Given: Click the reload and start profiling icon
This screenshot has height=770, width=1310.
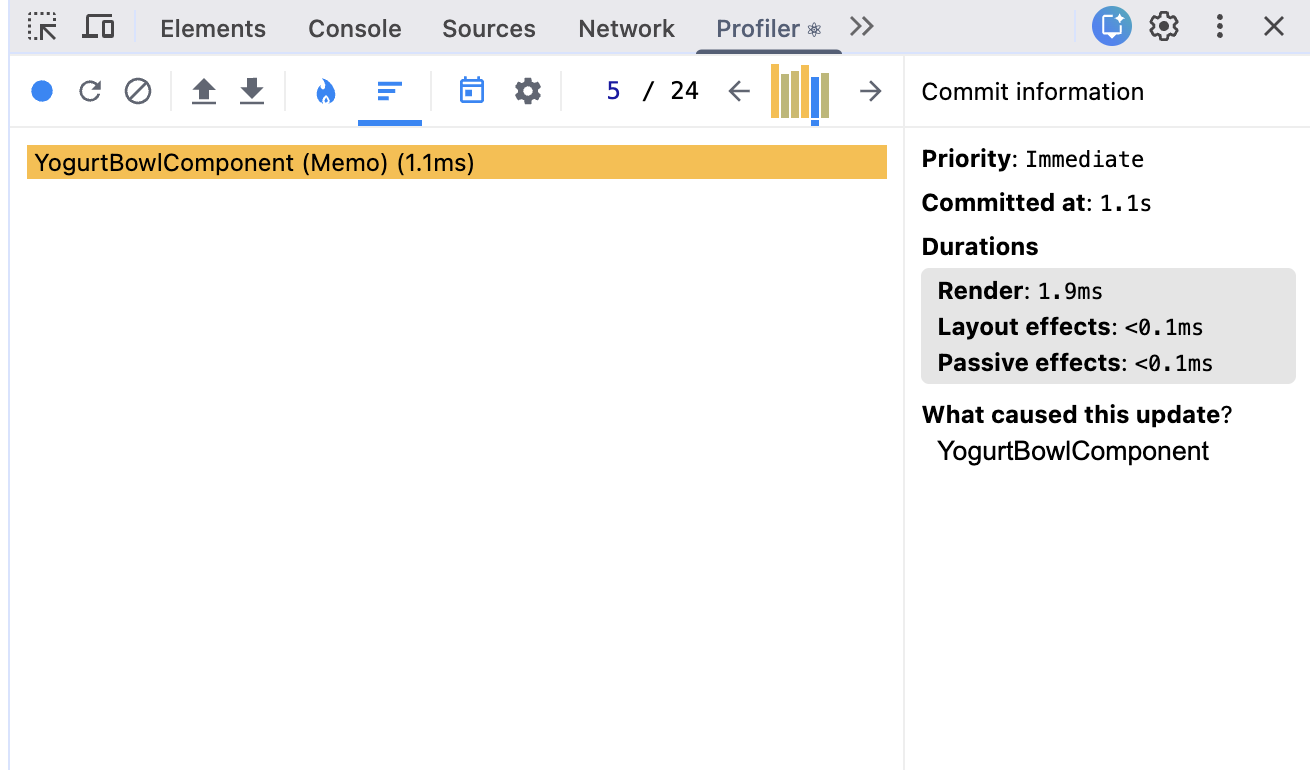Looking at the screenshot, I should coord(90,92).
